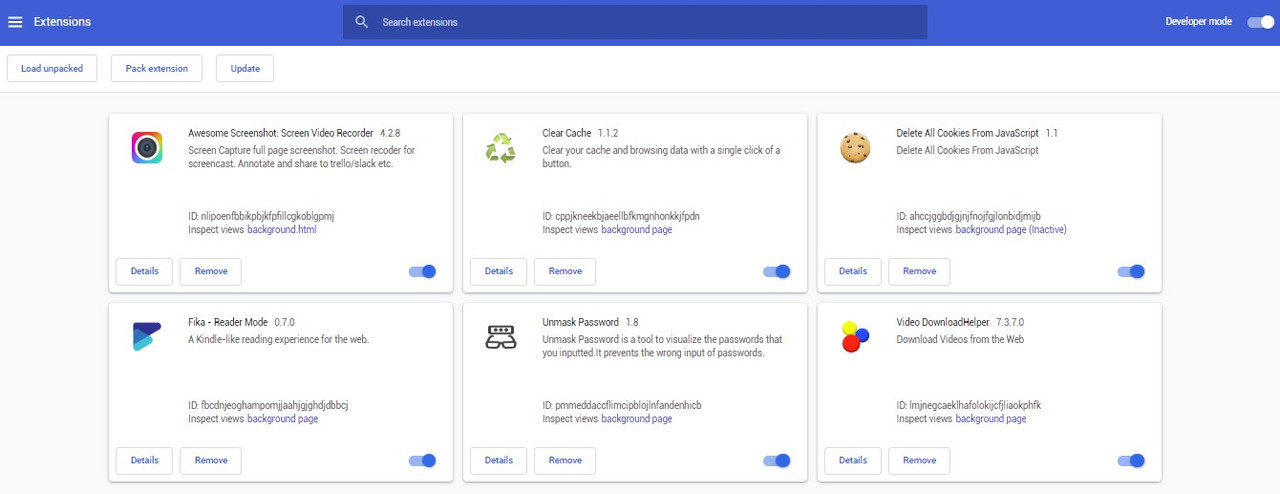Disable the Clear Cache extension
Image resolution: width=1280 pixels, height=494 pixels.
pyautogui.click(x=777, y=271)
